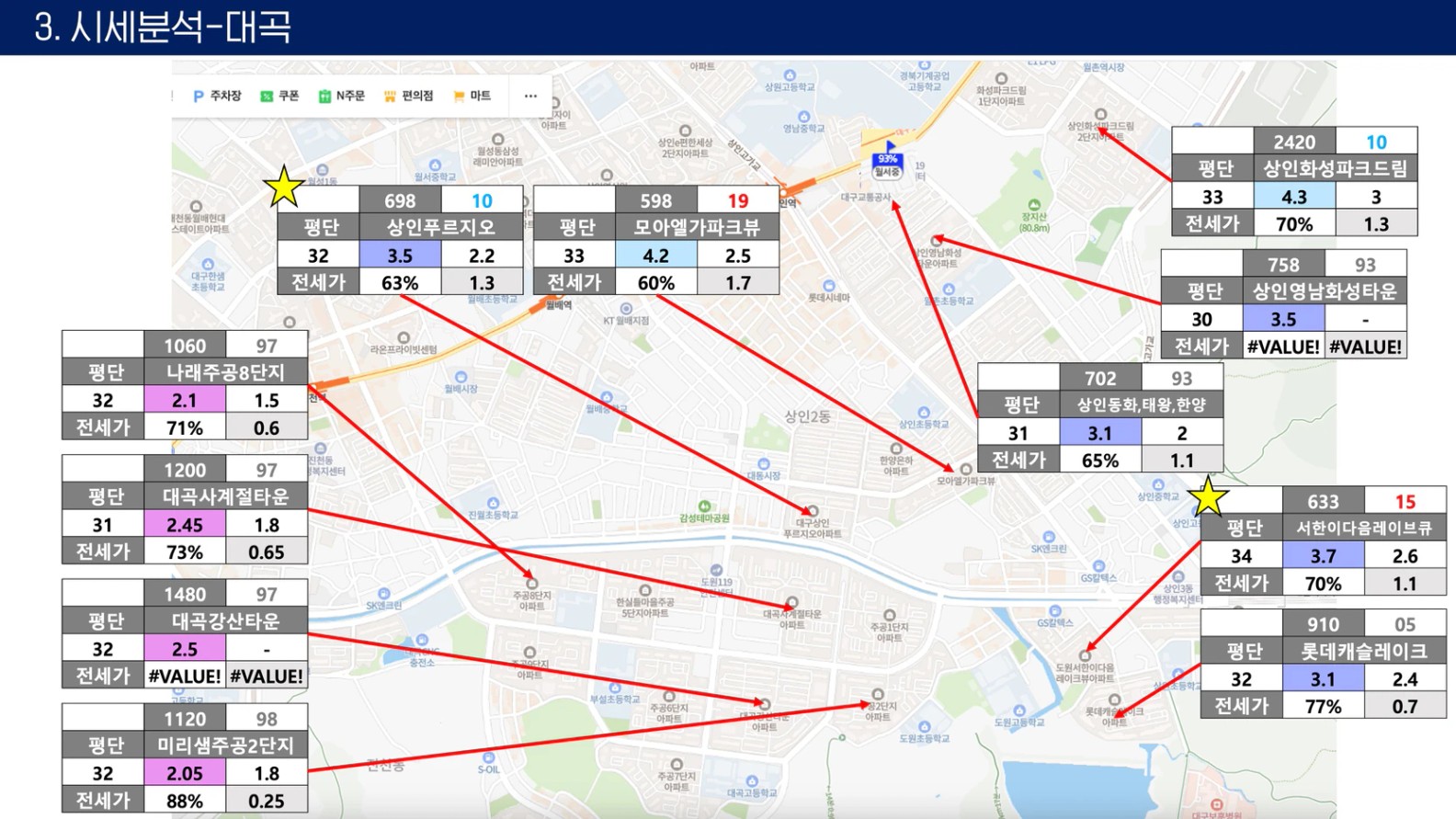Select the 대곡사계절타운 table header cell

pyautogui.click(x=225, y=496)
